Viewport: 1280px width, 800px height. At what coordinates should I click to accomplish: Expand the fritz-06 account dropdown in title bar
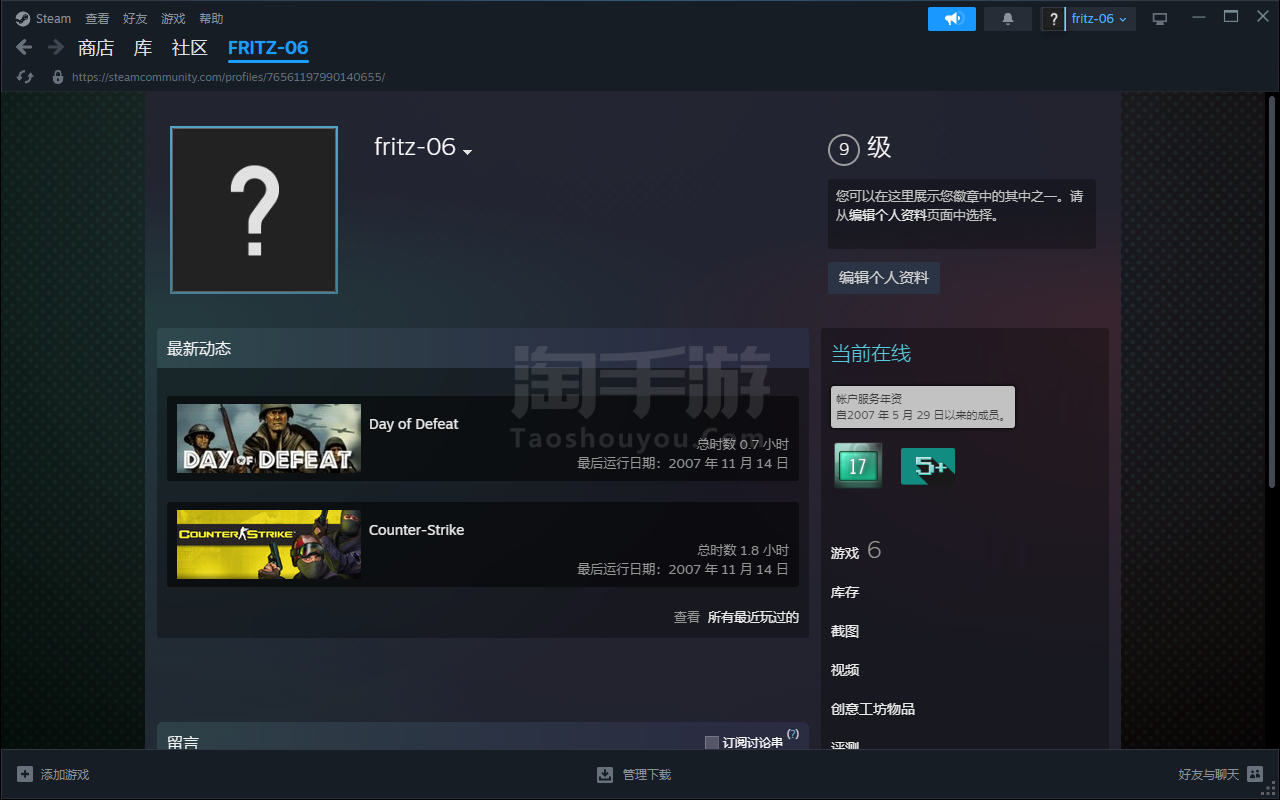[x=1099, y=19]
